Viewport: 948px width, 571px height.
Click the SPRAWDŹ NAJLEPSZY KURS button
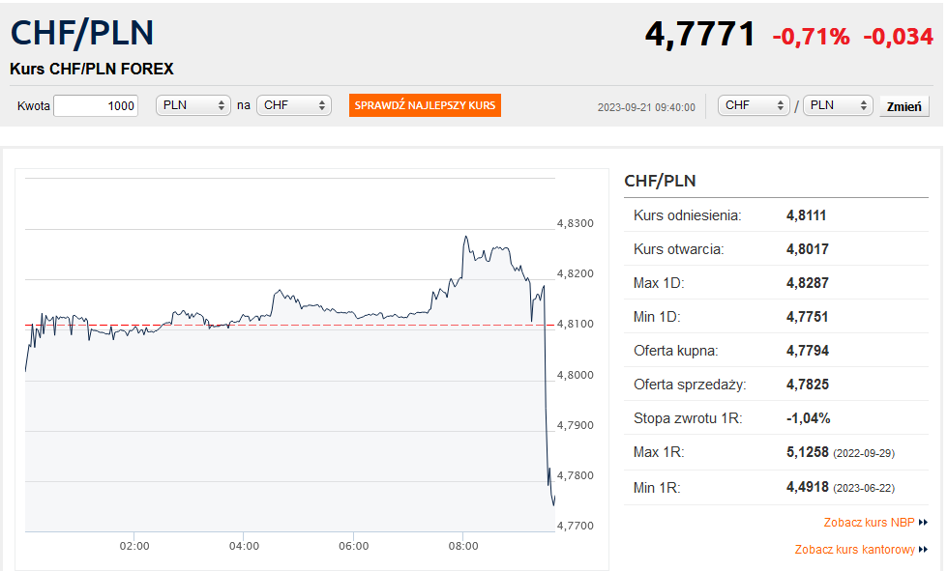click(424, 105)
